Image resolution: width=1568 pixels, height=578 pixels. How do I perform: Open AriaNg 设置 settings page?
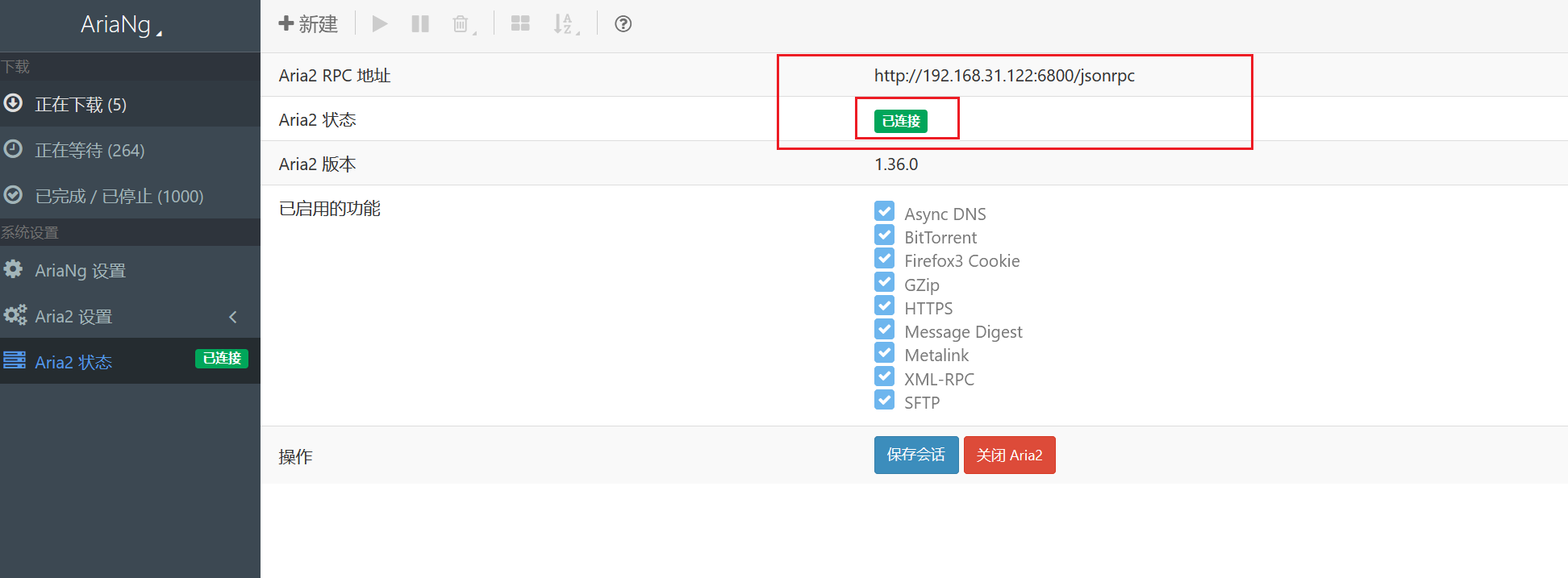[x=130, y=270]
